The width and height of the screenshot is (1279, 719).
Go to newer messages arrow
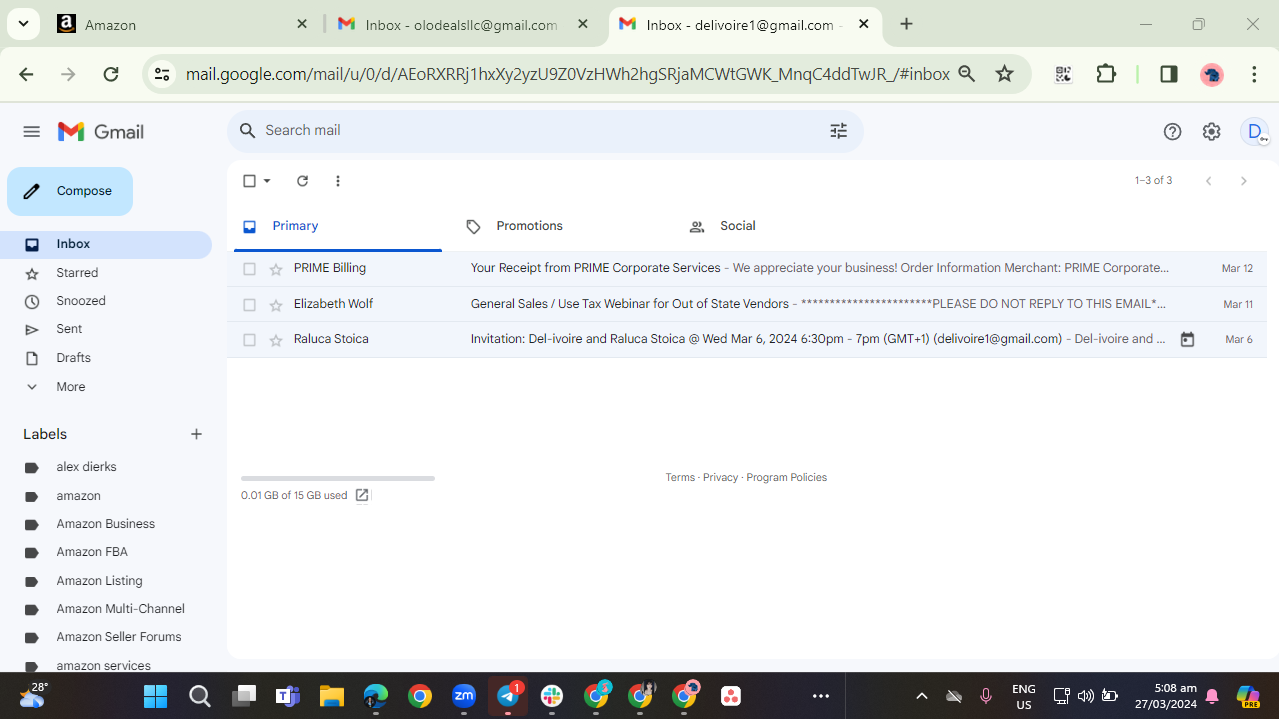(x=1208, y=181)
